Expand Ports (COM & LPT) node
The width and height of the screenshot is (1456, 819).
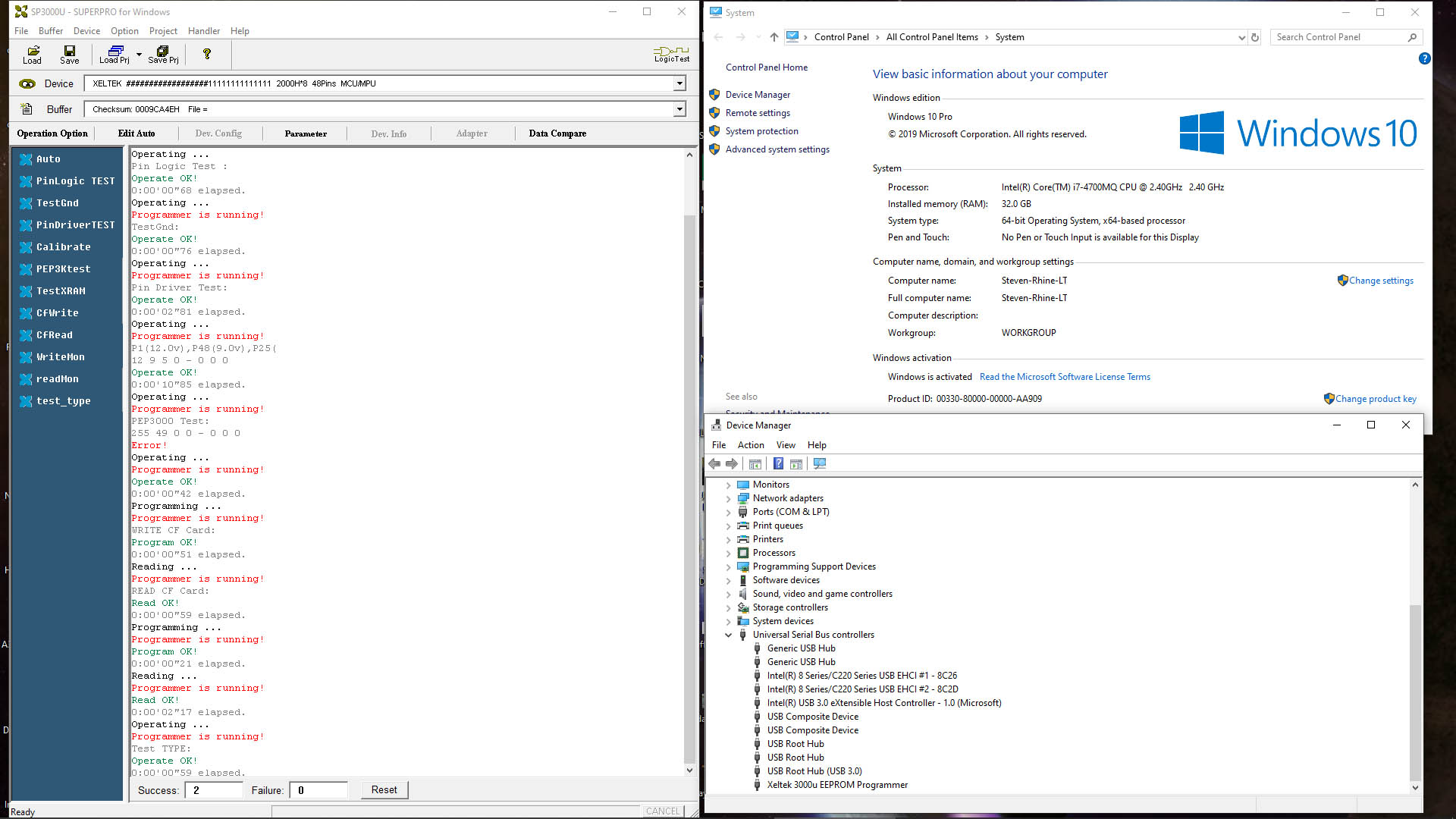[729, 513]
